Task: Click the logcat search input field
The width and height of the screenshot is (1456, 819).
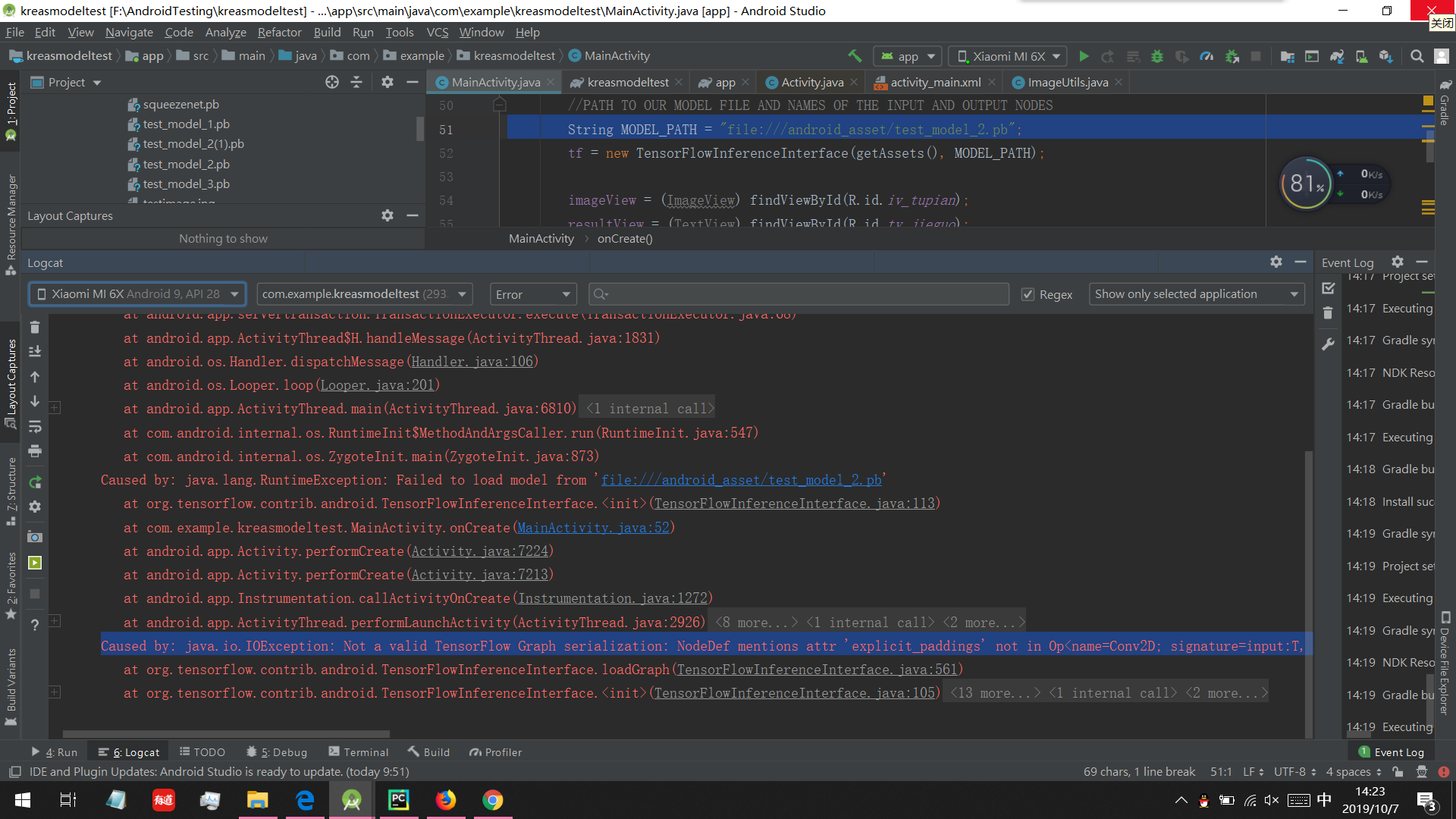Action: (804, 294)
